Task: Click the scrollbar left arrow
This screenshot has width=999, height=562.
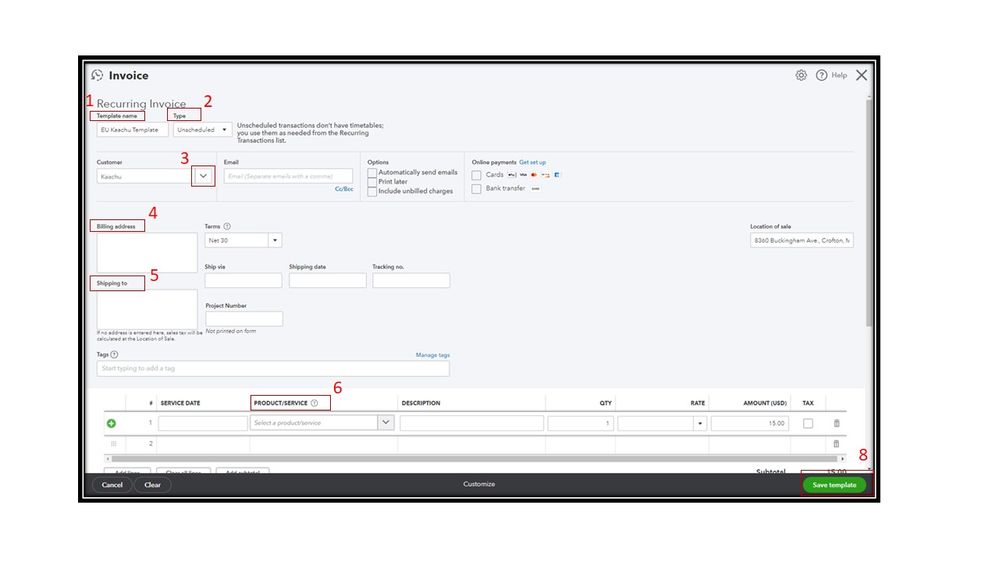Action: [x=108, y=458]
